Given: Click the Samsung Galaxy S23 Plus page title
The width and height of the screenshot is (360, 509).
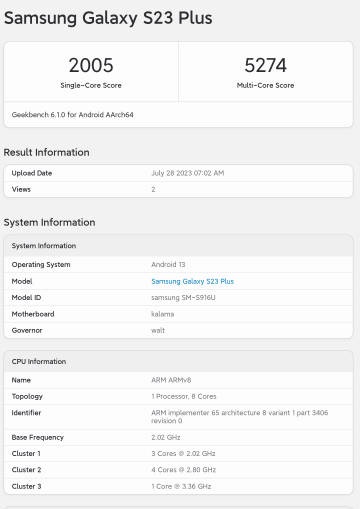Looking at the screenshot, I should point(108,18).
